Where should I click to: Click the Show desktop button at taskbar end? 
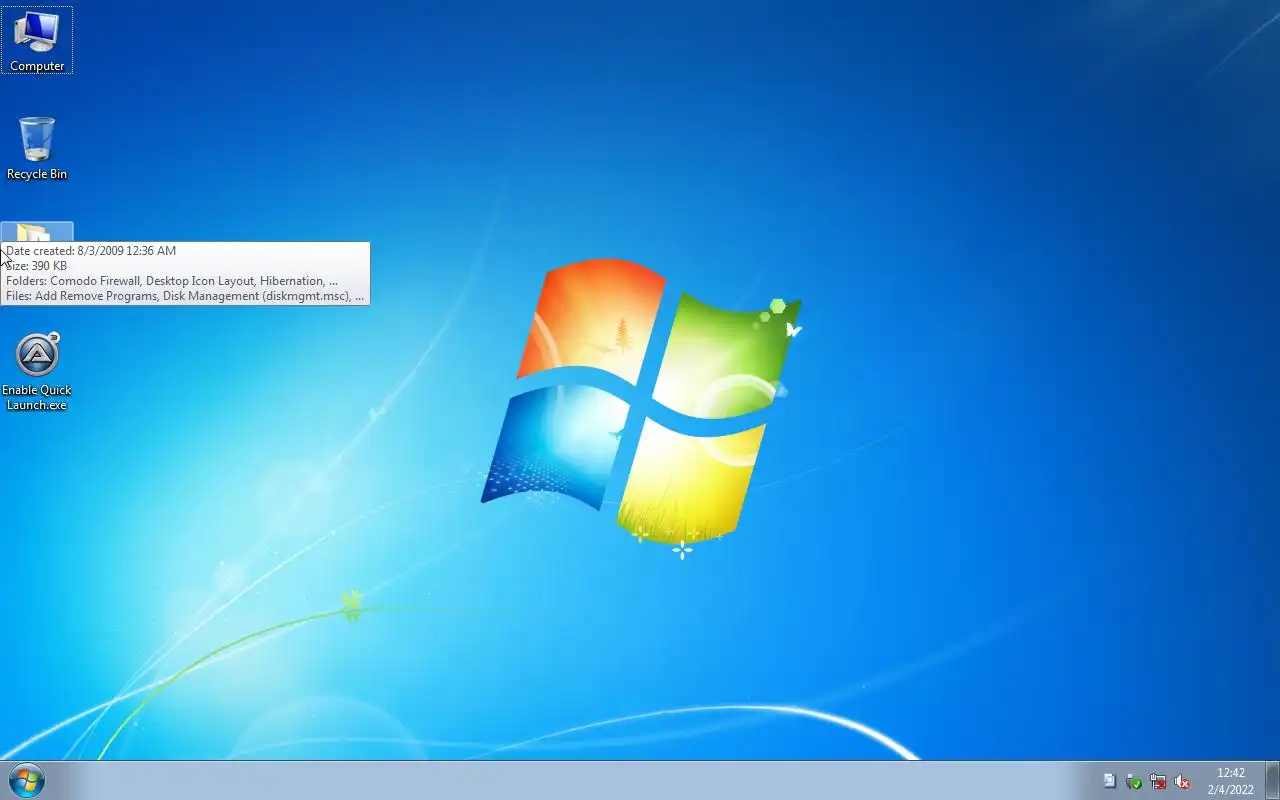coord(1272,780)
